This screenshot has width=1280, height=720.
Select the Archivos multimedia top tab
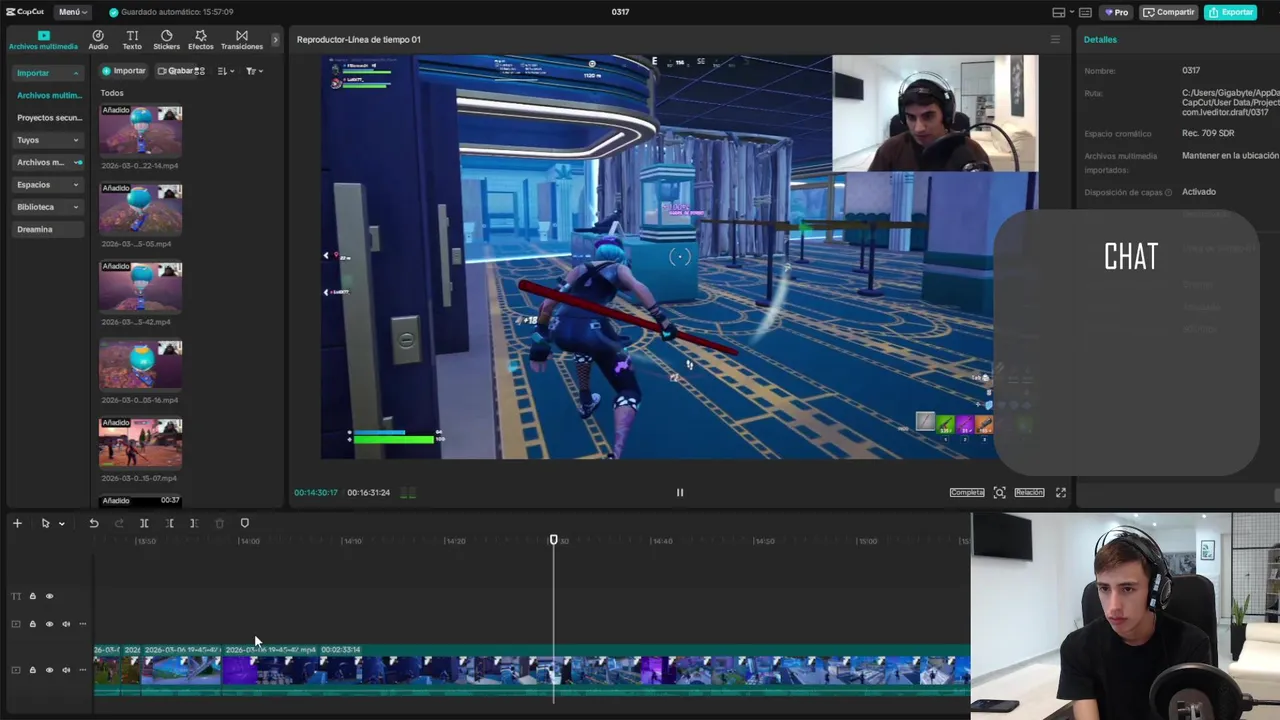tap(43, 40)
